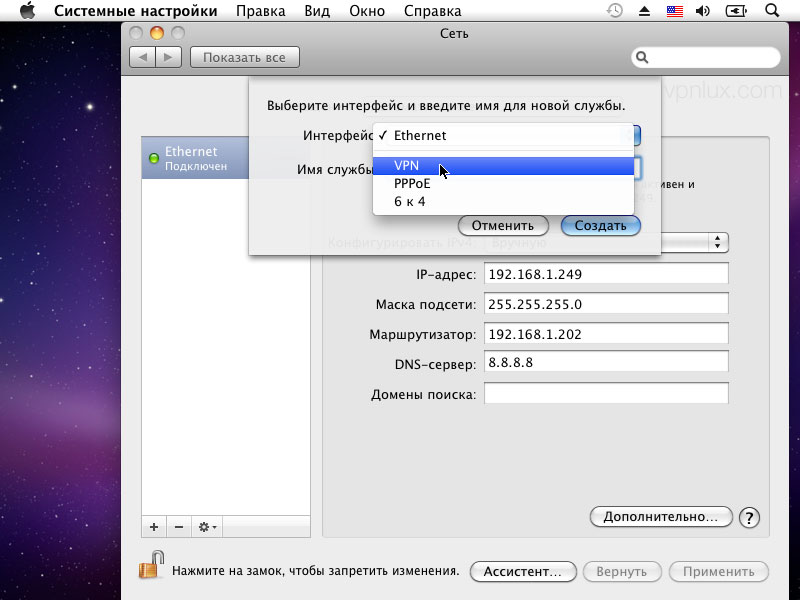Click the back navigation arrow

143,57
